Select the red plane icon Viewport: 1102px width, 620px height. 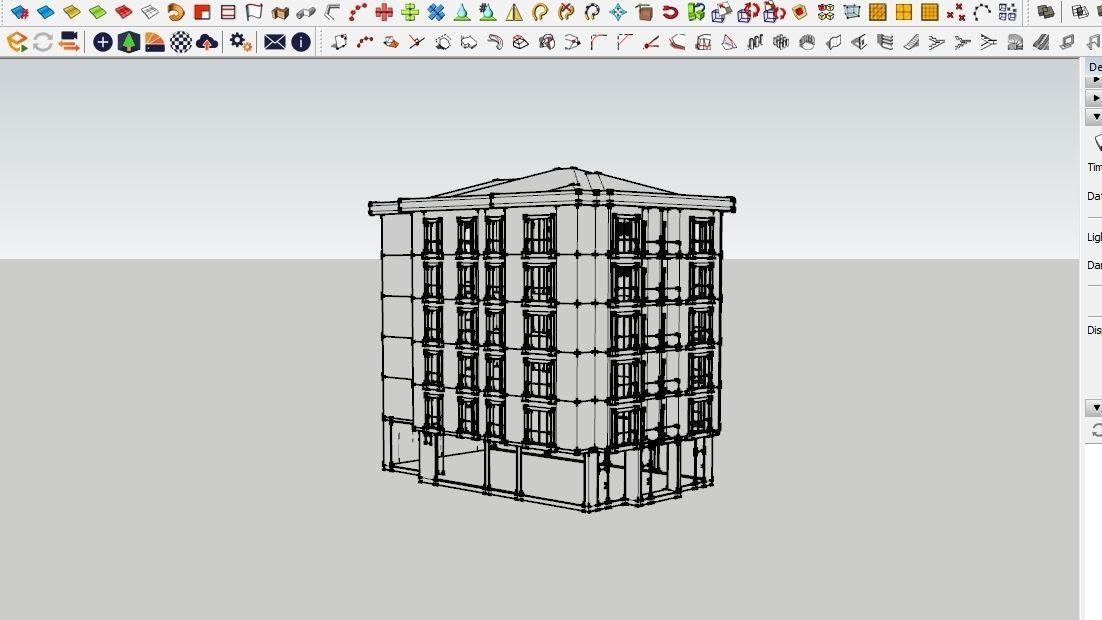pyautogui.click(x=124, y=12)
